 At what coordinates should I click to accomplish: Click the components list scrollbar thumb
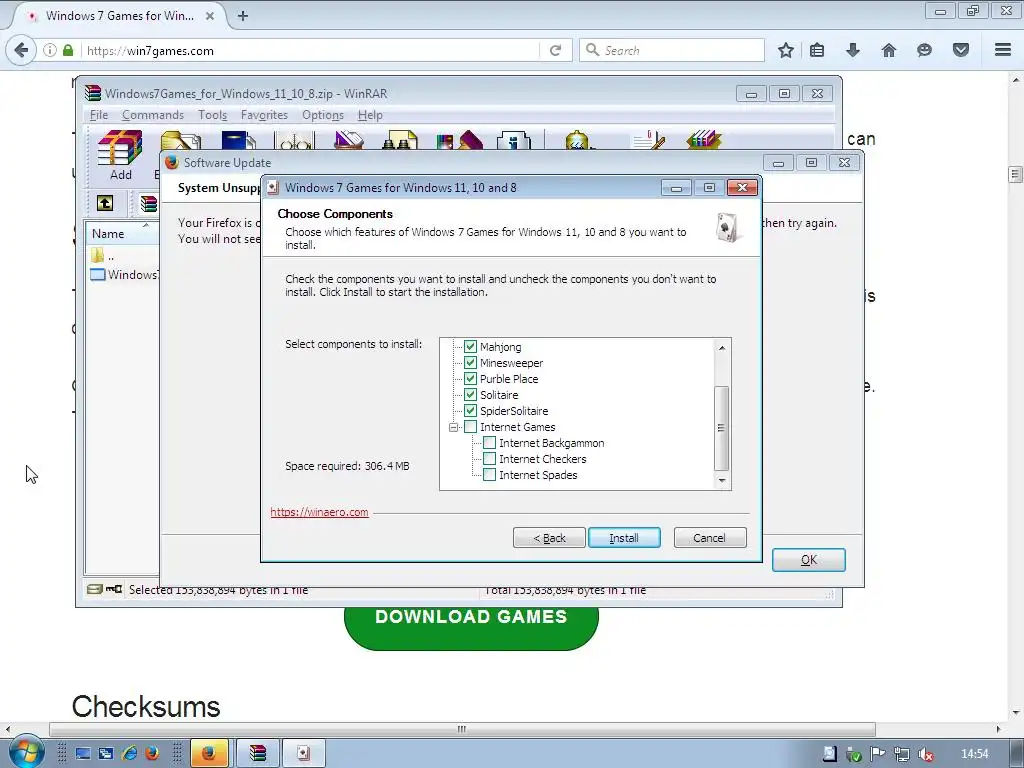tap(722, 428)
